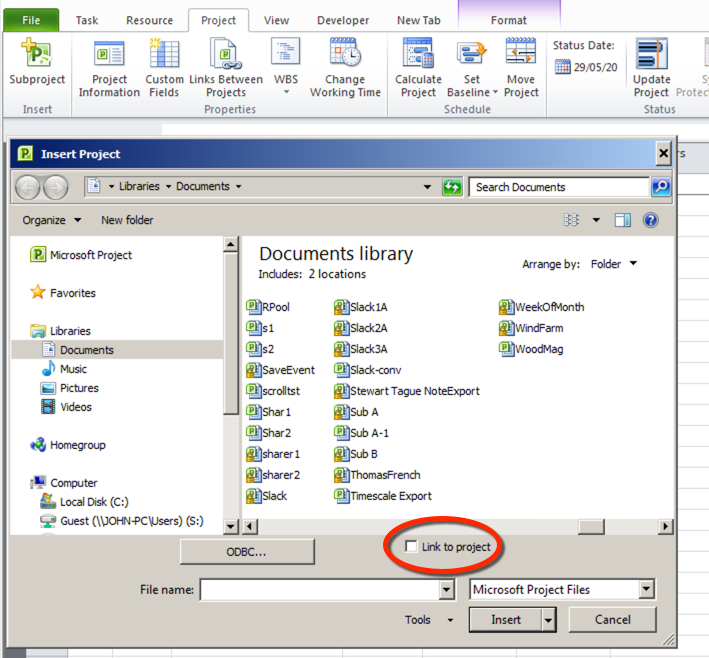709x658 pixels.
Task: Click file list horizontal scroll right arrow
Action: (665, 526)
